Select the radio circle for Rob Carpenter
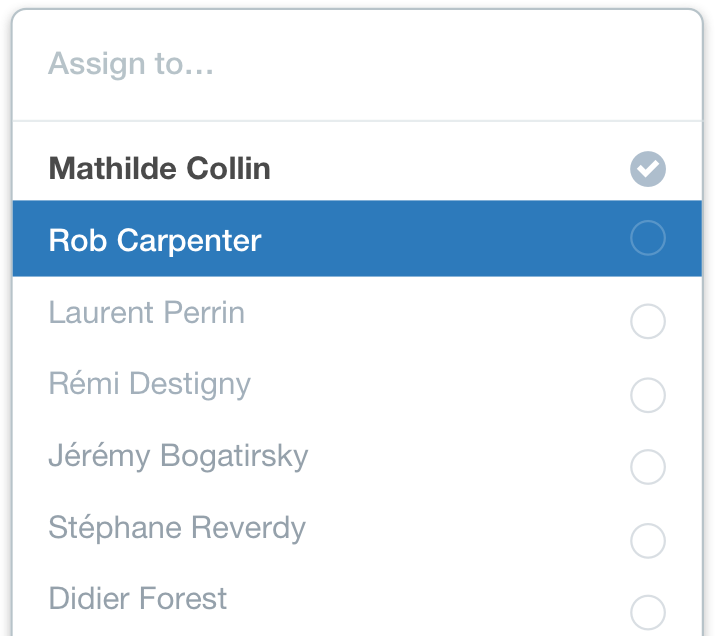The height and width of the screenshot is (636, 716). coord(648,238)
